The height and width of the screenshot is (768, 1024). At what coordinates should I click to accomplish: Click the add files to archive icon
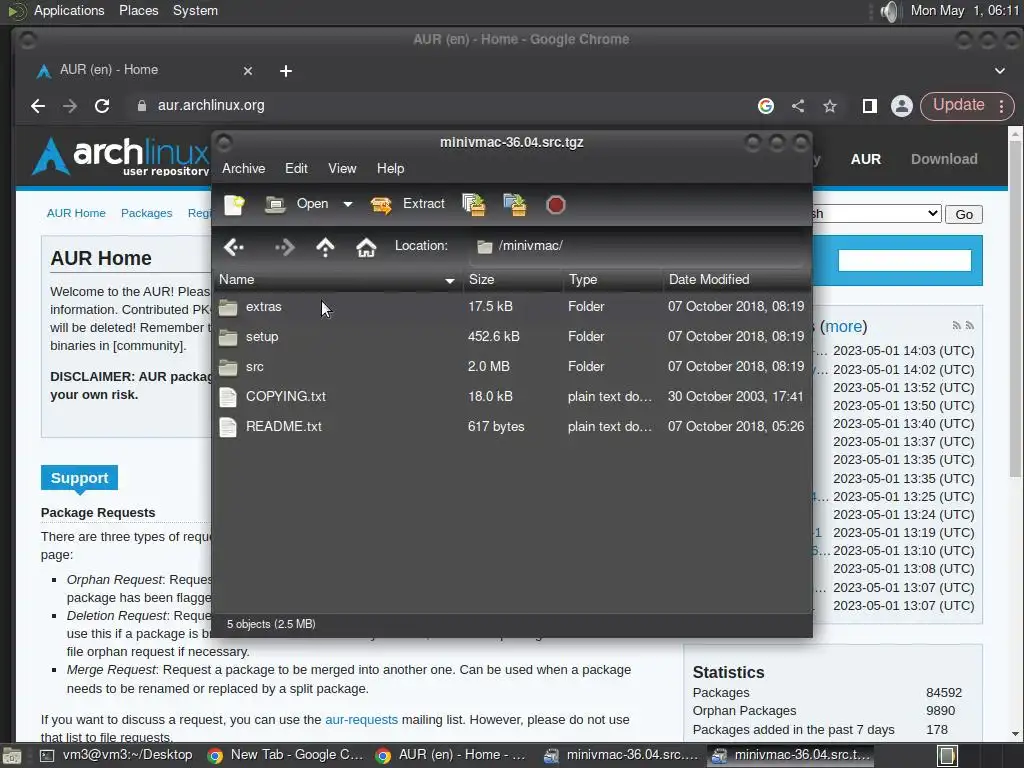coord(473,204)
